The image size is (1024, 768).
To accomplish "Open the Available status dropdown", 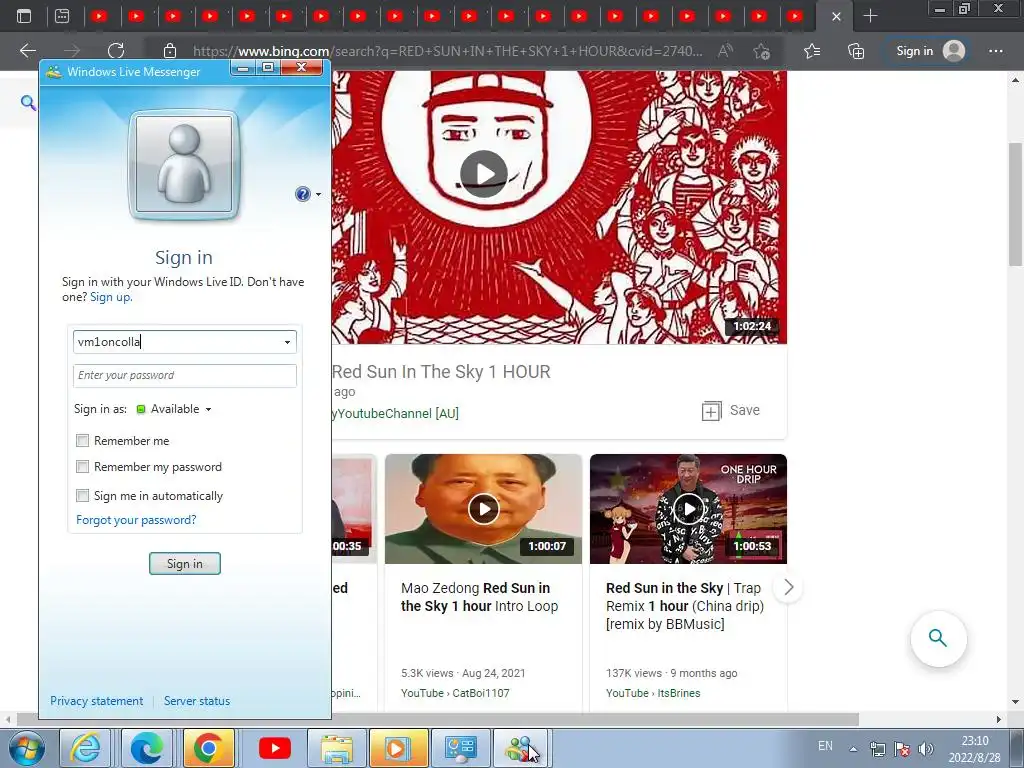I will [174, 409].
